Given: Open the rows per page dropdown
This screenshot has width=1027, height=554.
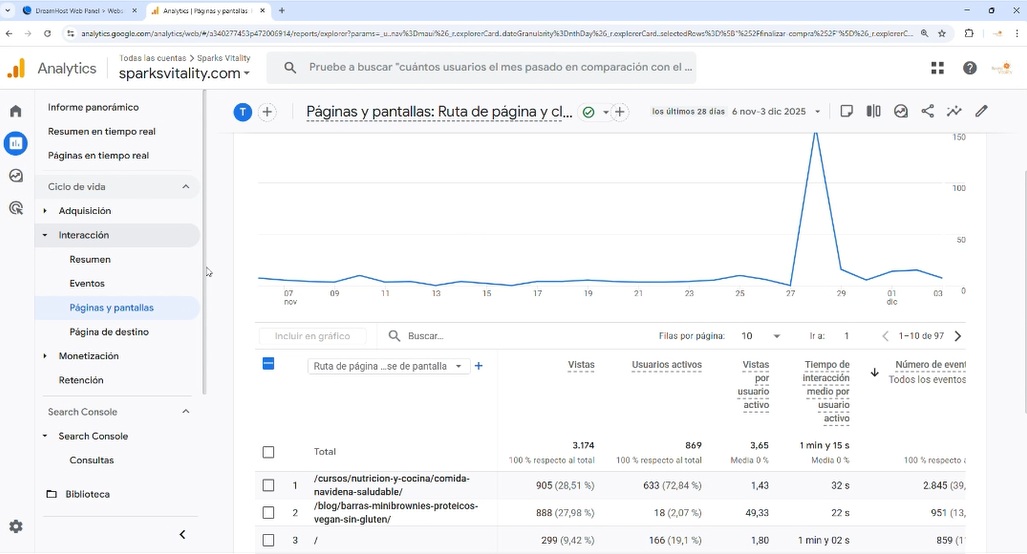Looking at the screenshot, I should (x=761, y=336).
